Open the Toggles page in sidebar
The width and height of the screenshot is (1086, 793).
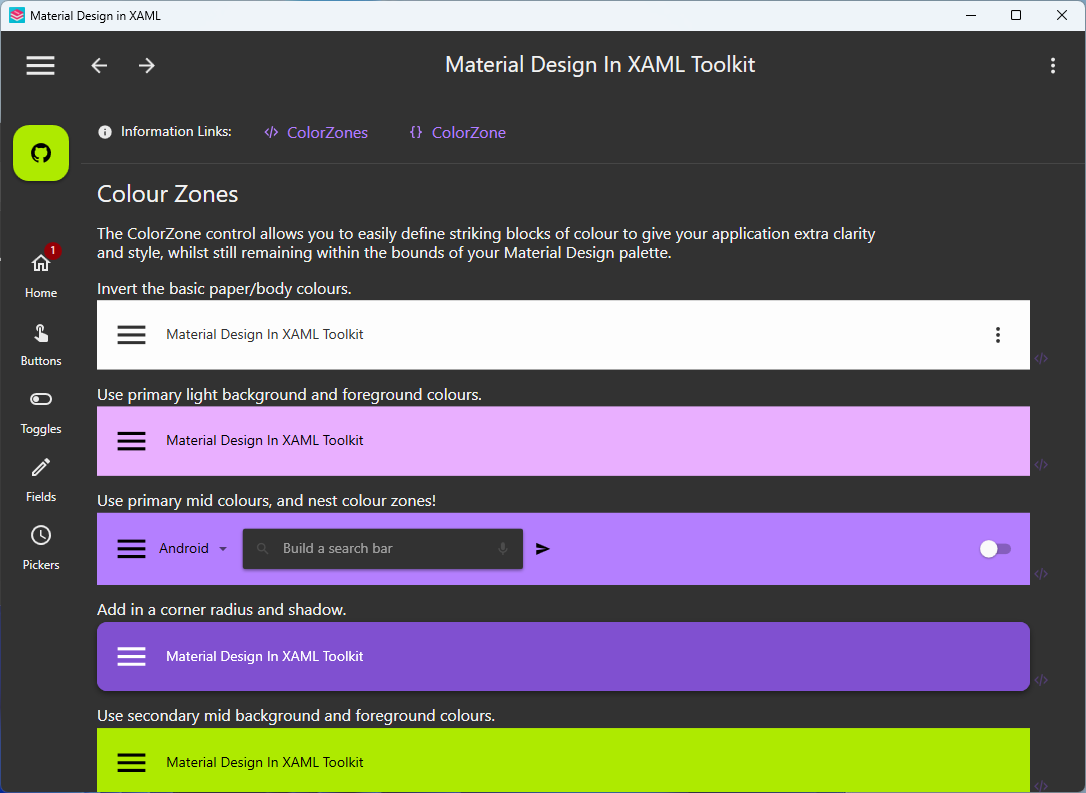pos(41,412)
